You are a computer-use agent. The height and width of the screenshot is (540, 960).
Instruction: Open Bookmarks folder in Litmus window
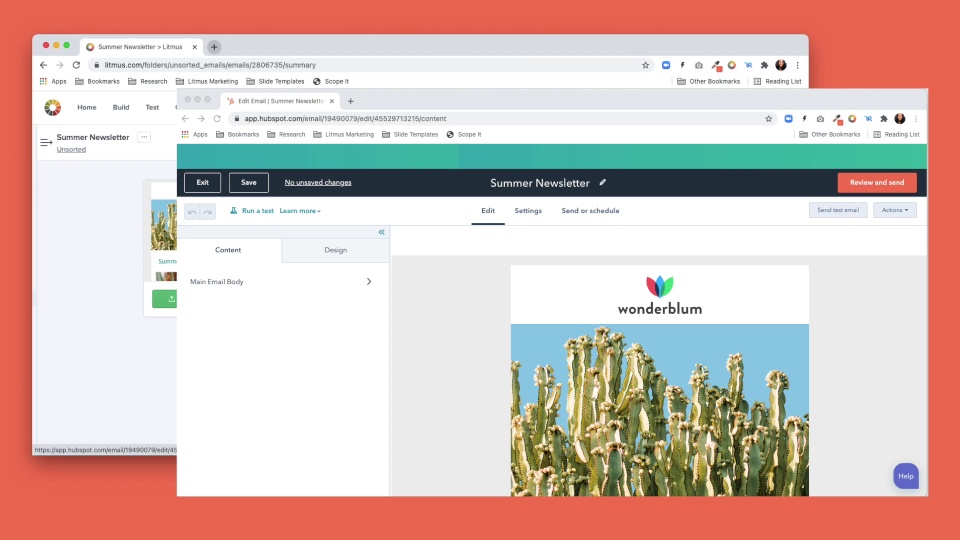97,81
